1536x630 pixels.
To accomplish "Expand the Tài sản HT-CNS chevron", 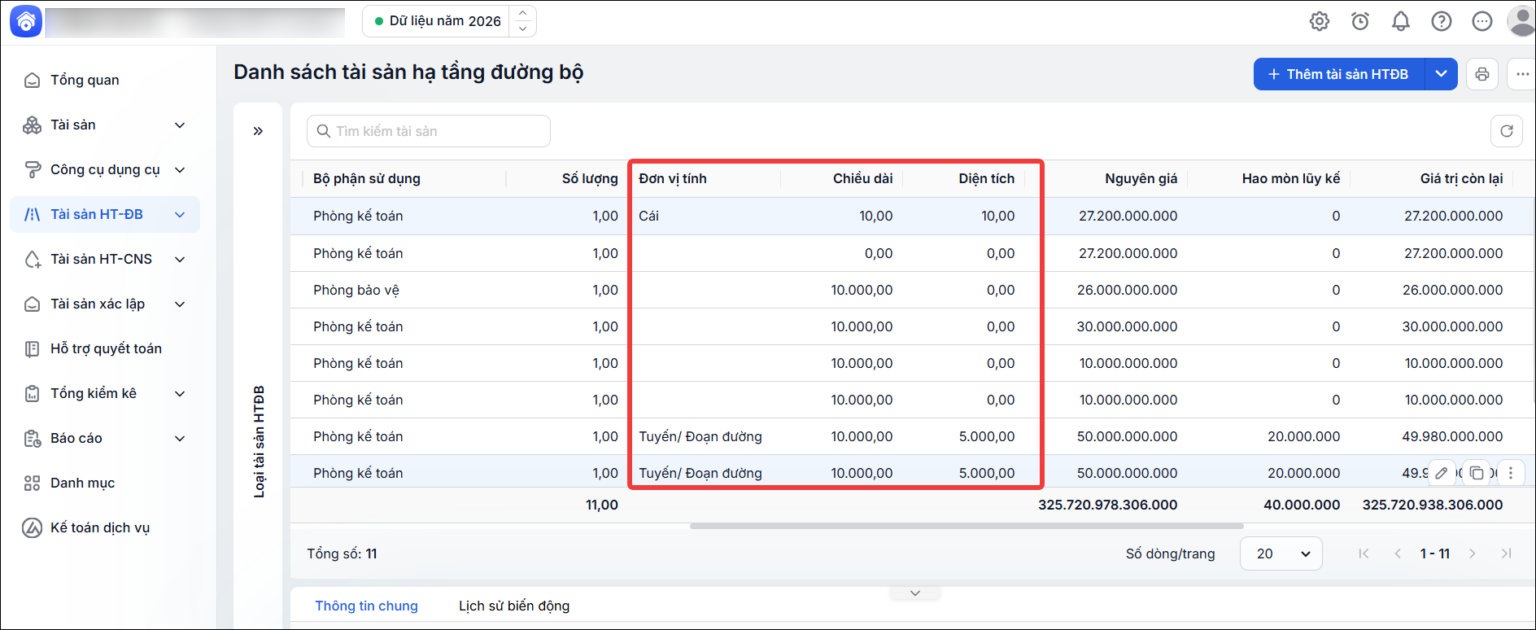I will (x=180, y=259).
